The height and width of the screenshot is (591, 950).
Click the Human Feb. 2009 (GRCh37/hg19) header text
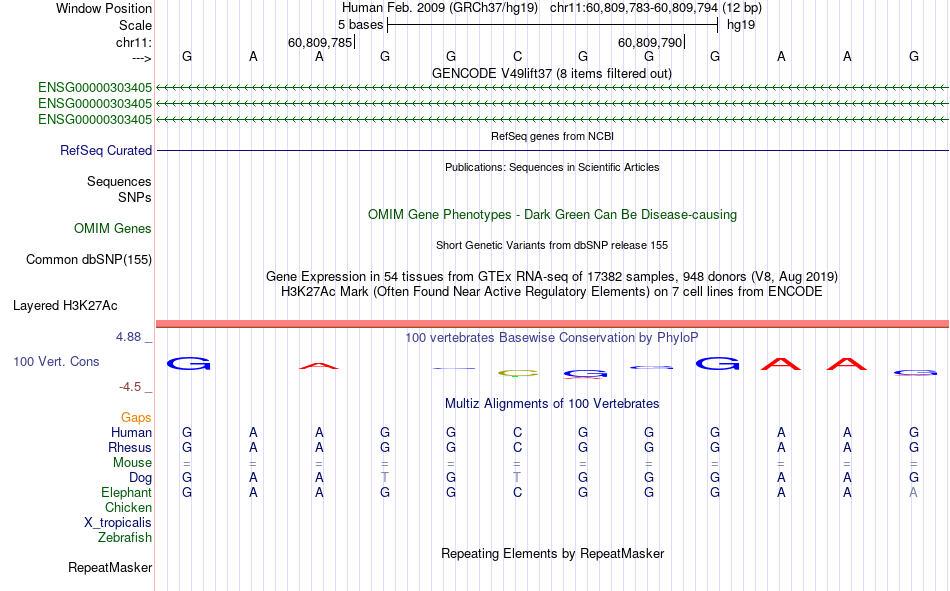pyautogui.click(x=440, y=8)
